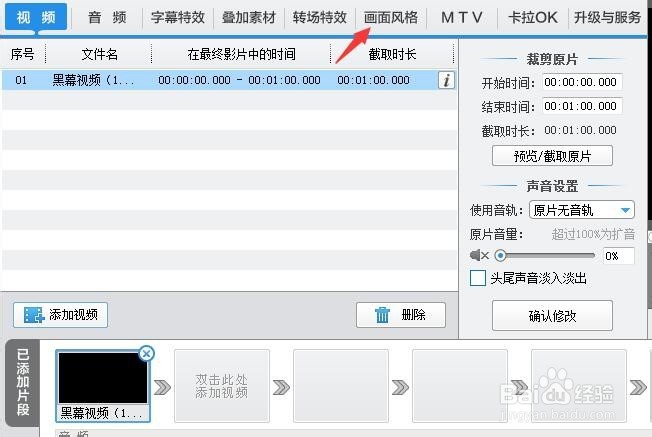This screenshot has height=437, width=652.
Task: Click the 双击此处添加视频 placeholder
Action: pyautogui.click(x=222, y=386)
